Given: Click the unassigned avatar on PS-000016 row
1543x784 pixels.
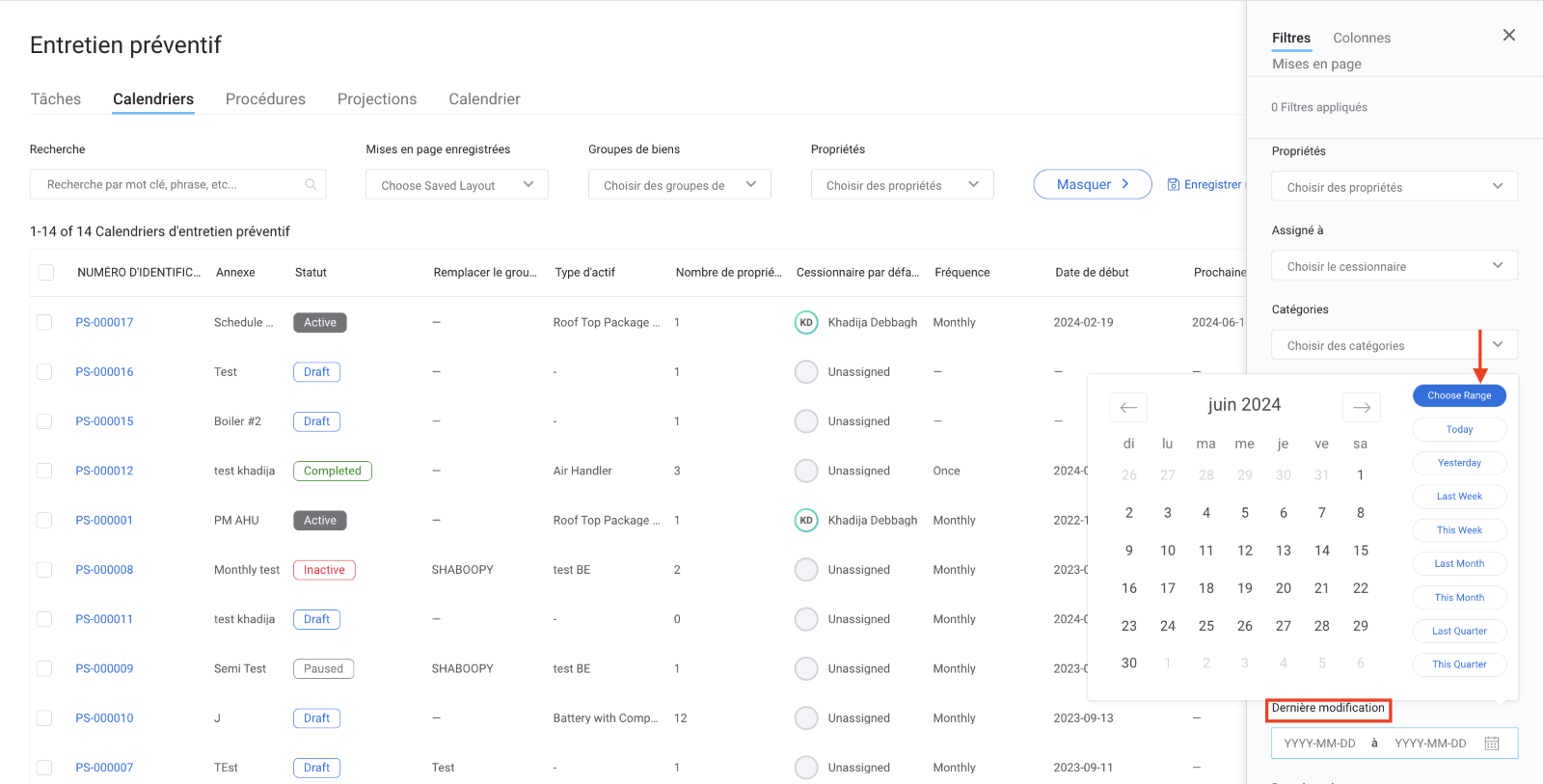Looking at the screenshot, I should (806, 372).
